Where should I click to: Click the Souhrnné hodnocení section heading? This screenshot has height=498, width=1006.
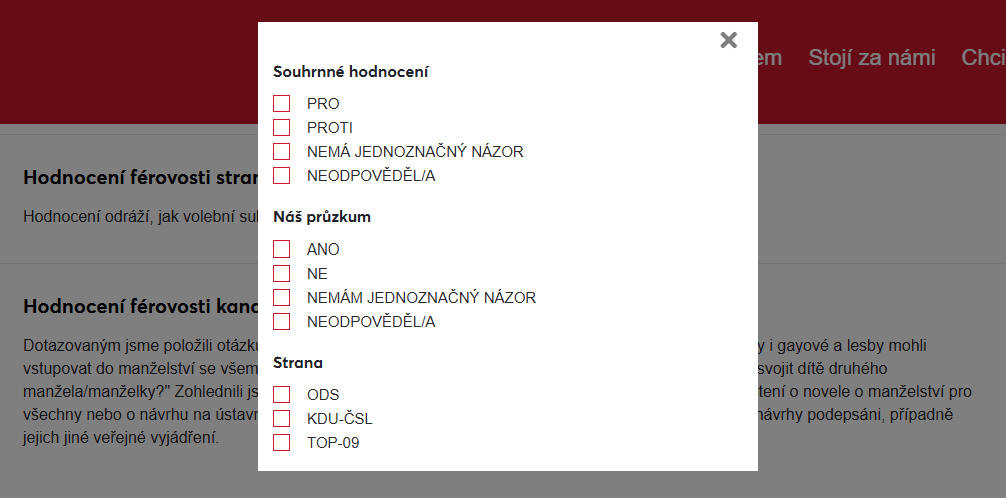pos(350,72)
